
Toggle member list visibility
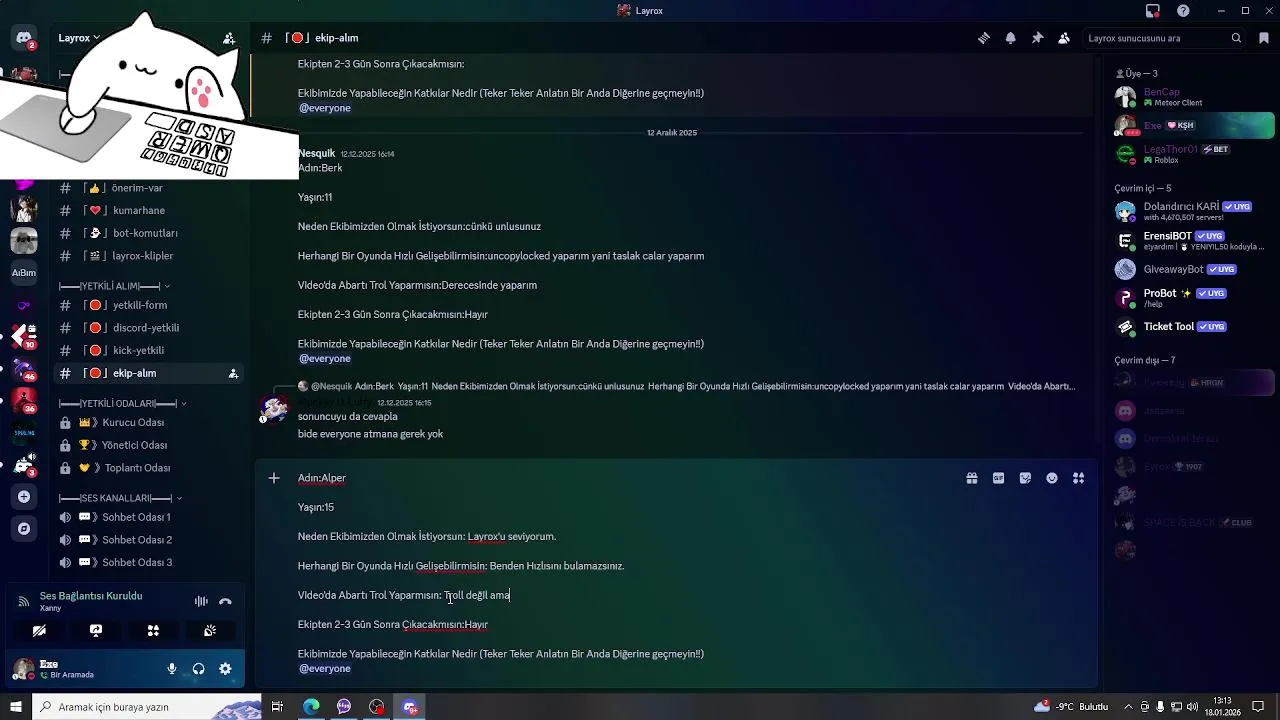click(1064, 38)
